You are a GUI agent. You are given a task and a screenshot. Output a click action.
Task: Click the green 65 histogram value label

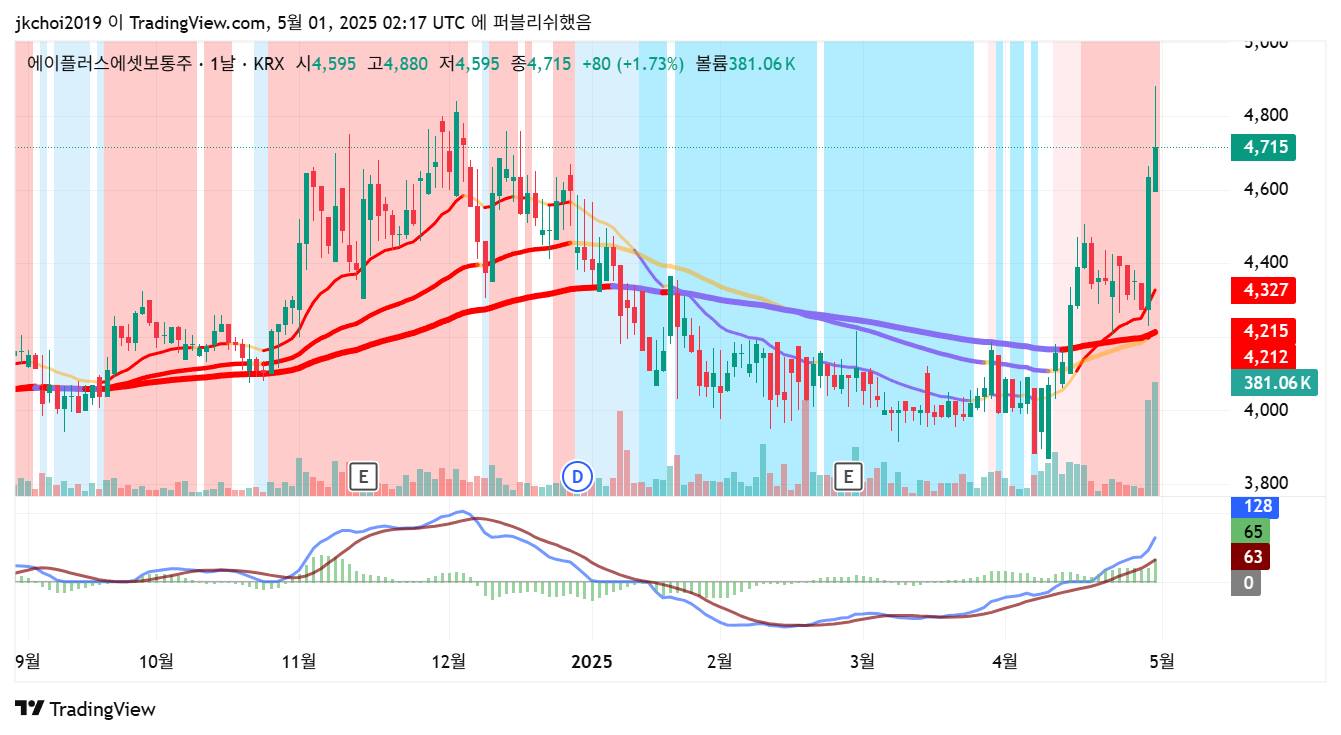tap(1251, 531)
